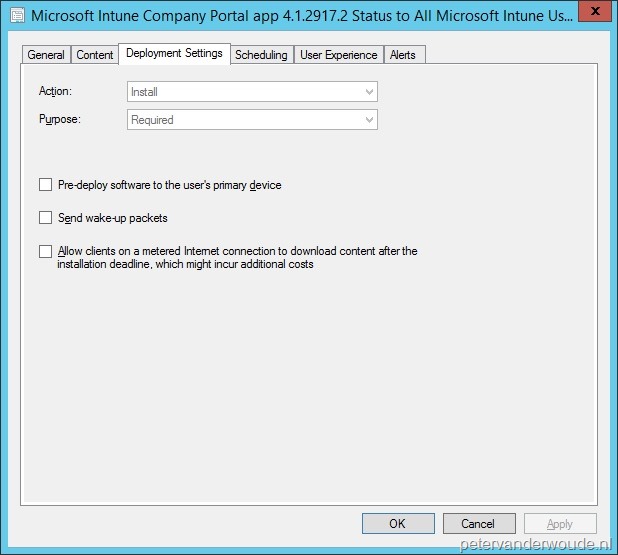Open the User Experience tab
This screenshot has width=618, height=555.
(339, 55)
